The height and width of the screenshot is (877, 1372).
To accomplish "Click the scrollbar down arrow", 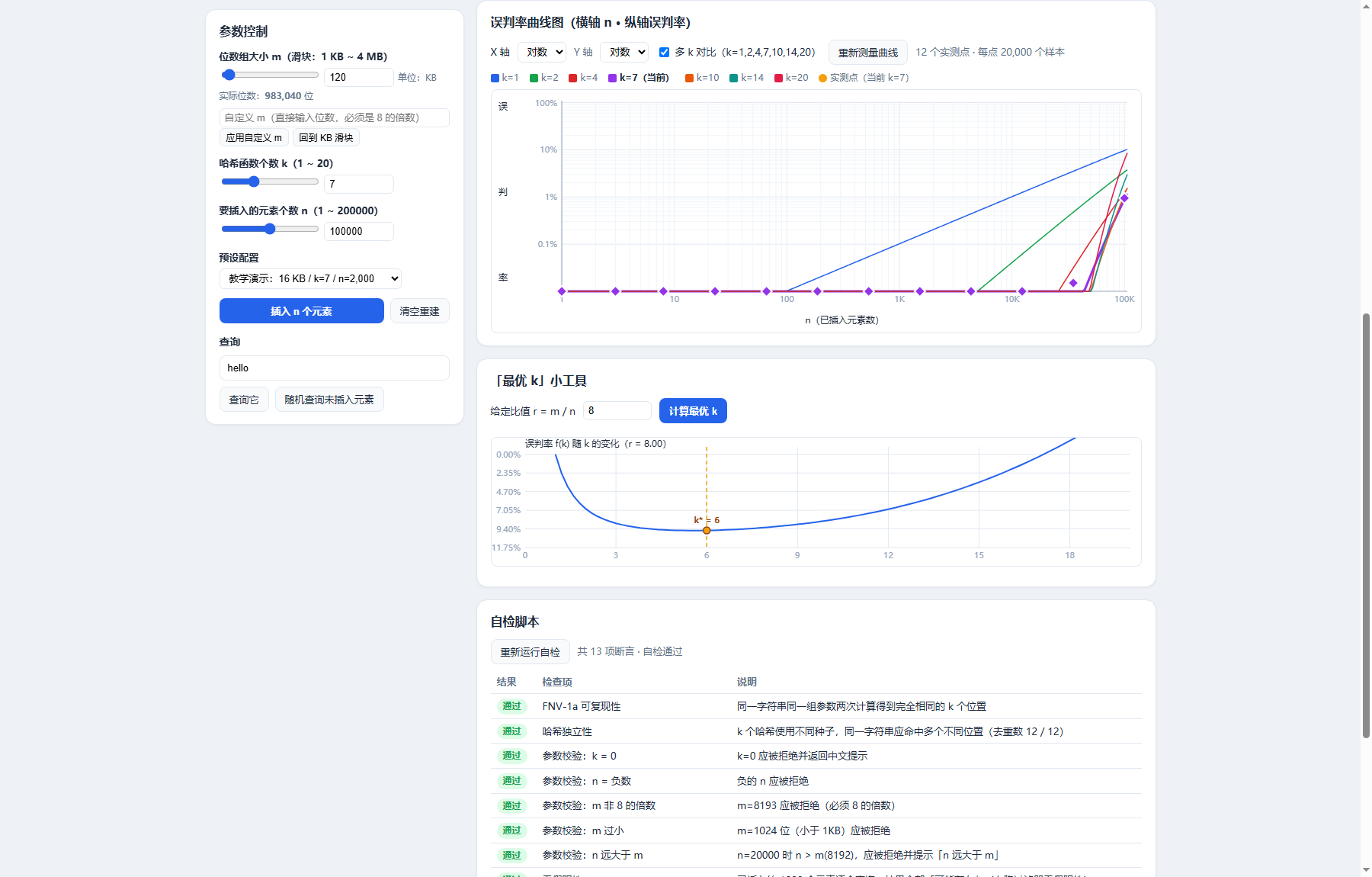I will point(1366,870).
